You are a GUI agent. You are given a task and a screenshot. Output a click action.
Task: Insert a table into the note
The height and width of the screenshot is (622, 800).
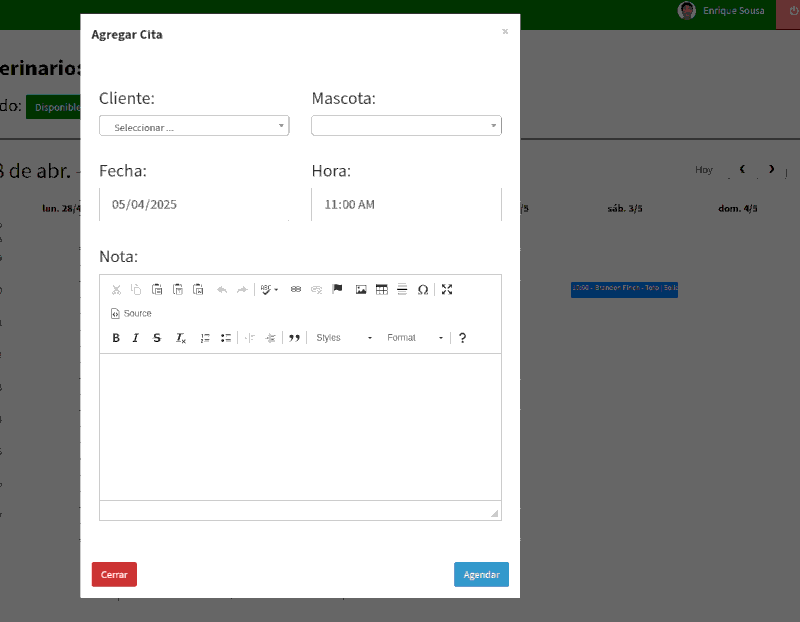pos(381,289)
